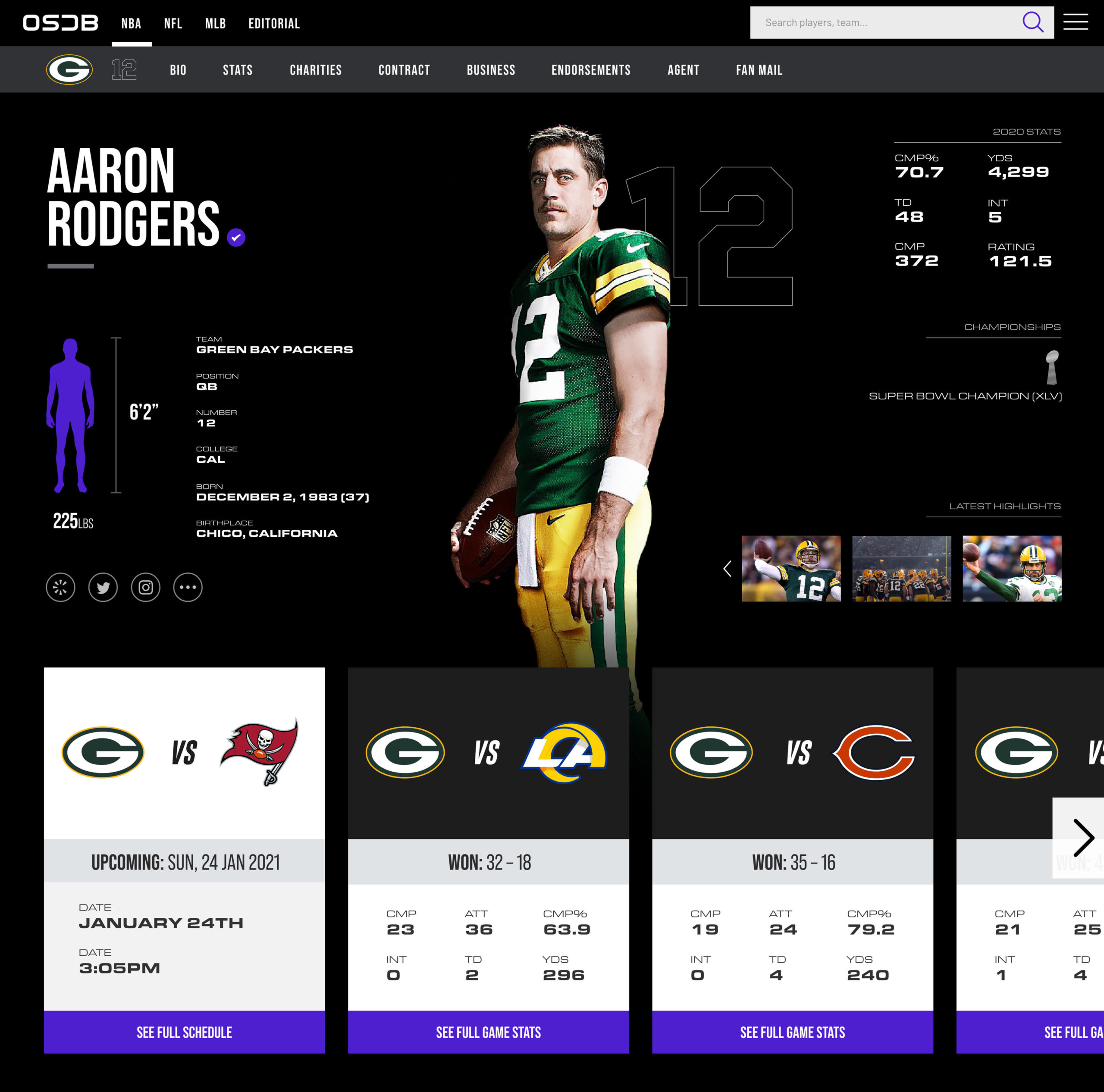Click the Latest Highlights heading
The height and width of the screenshot is (1092, 1104).
coord(1005,506)
